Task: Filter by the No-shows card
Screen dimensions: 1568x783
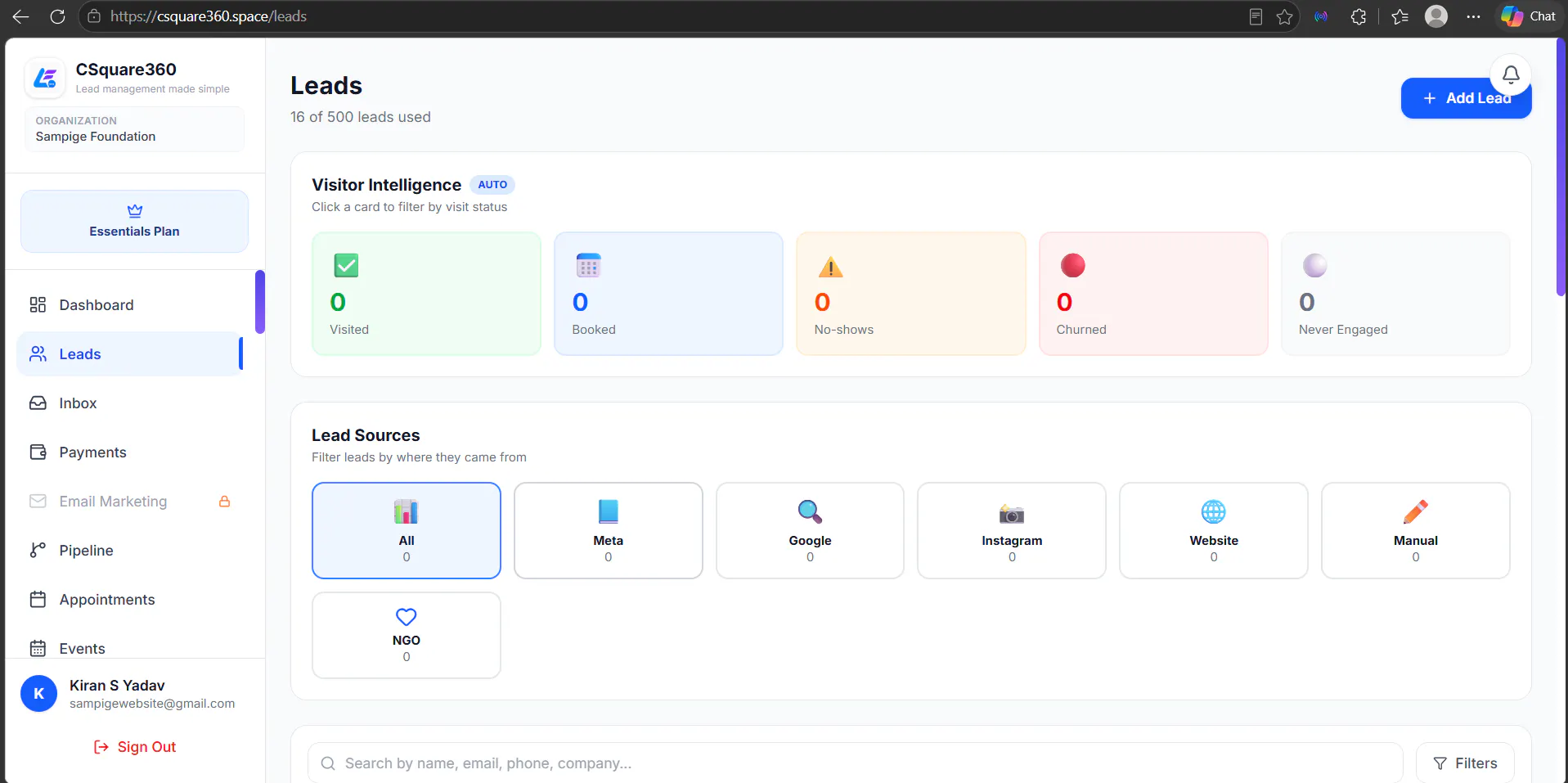Action: [x=911, y=294]
